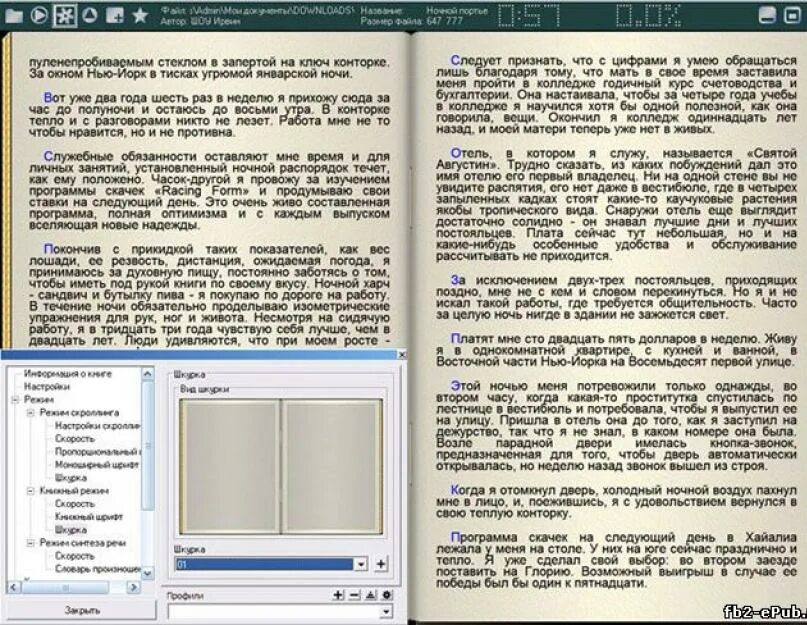This screenshot has height=625, width=807.
Task: Click the book title Ночной портье
Action: point(457,10)
